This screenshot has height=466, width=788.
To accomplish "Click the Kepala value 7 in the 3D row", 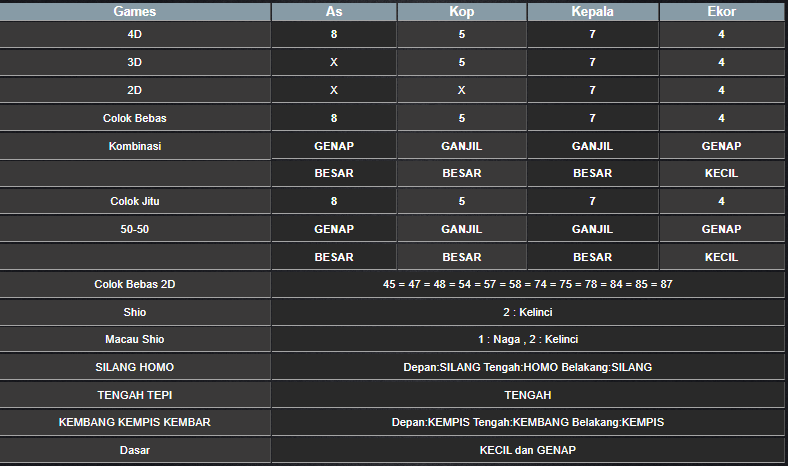I will tap(593, 62).
